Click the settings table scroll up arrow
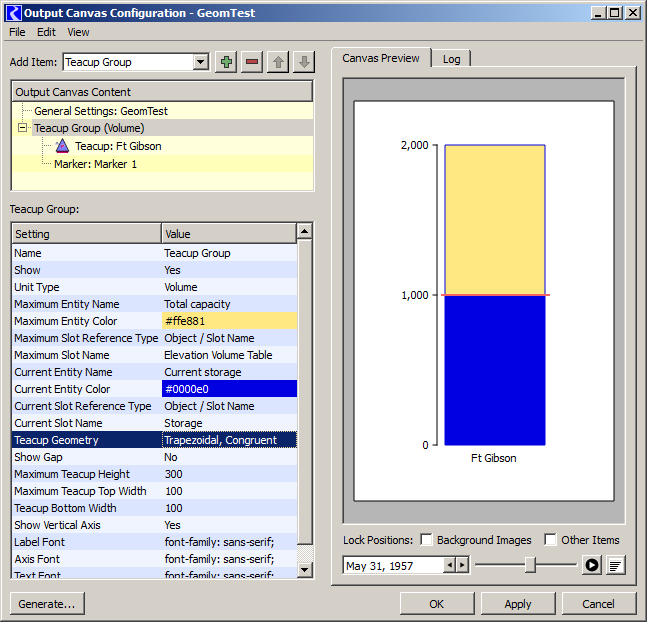 pos(305,231)
